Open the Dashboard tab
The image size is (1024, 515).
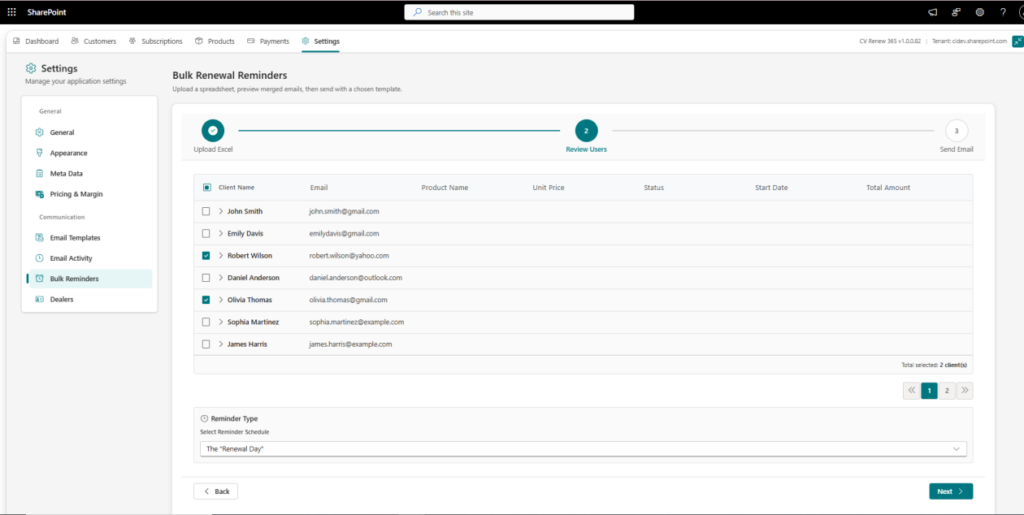coord(36,41)
